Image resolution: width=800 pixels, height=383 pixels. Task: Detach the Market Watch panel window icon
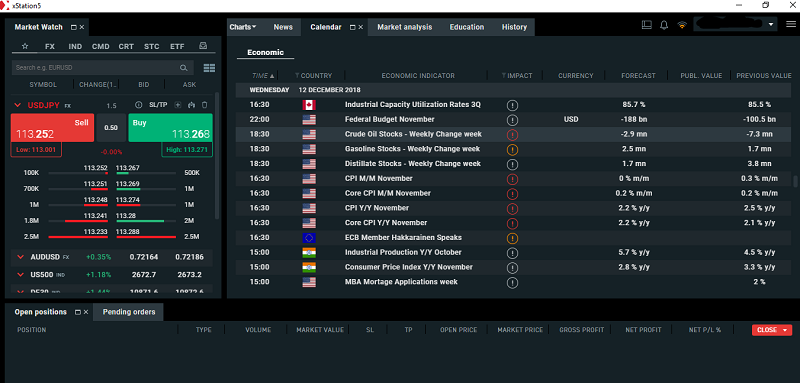[x=73, y=27]
